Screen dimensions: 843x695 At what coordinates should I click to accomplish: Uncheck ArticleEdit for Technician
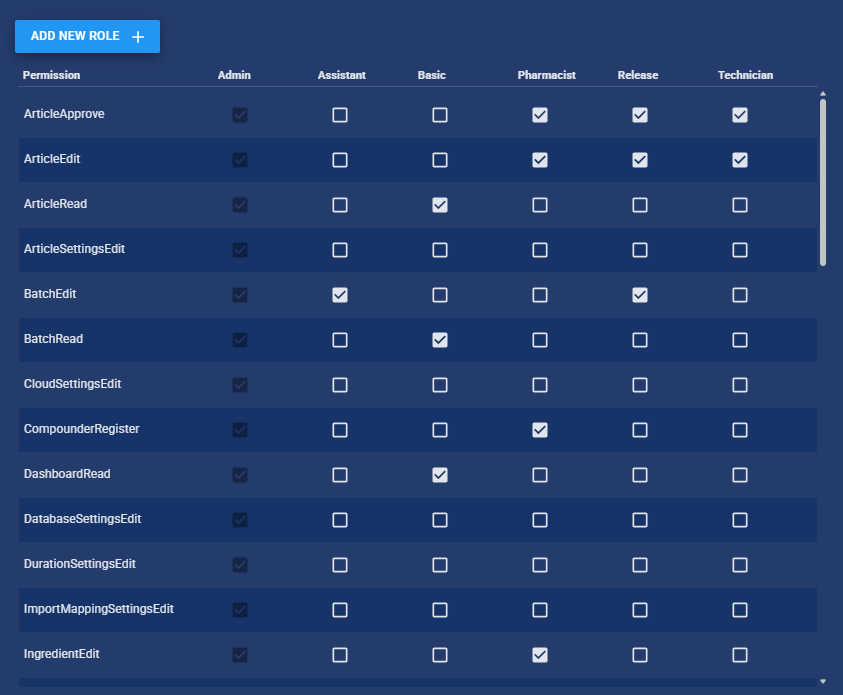click(x=740, y=160)
